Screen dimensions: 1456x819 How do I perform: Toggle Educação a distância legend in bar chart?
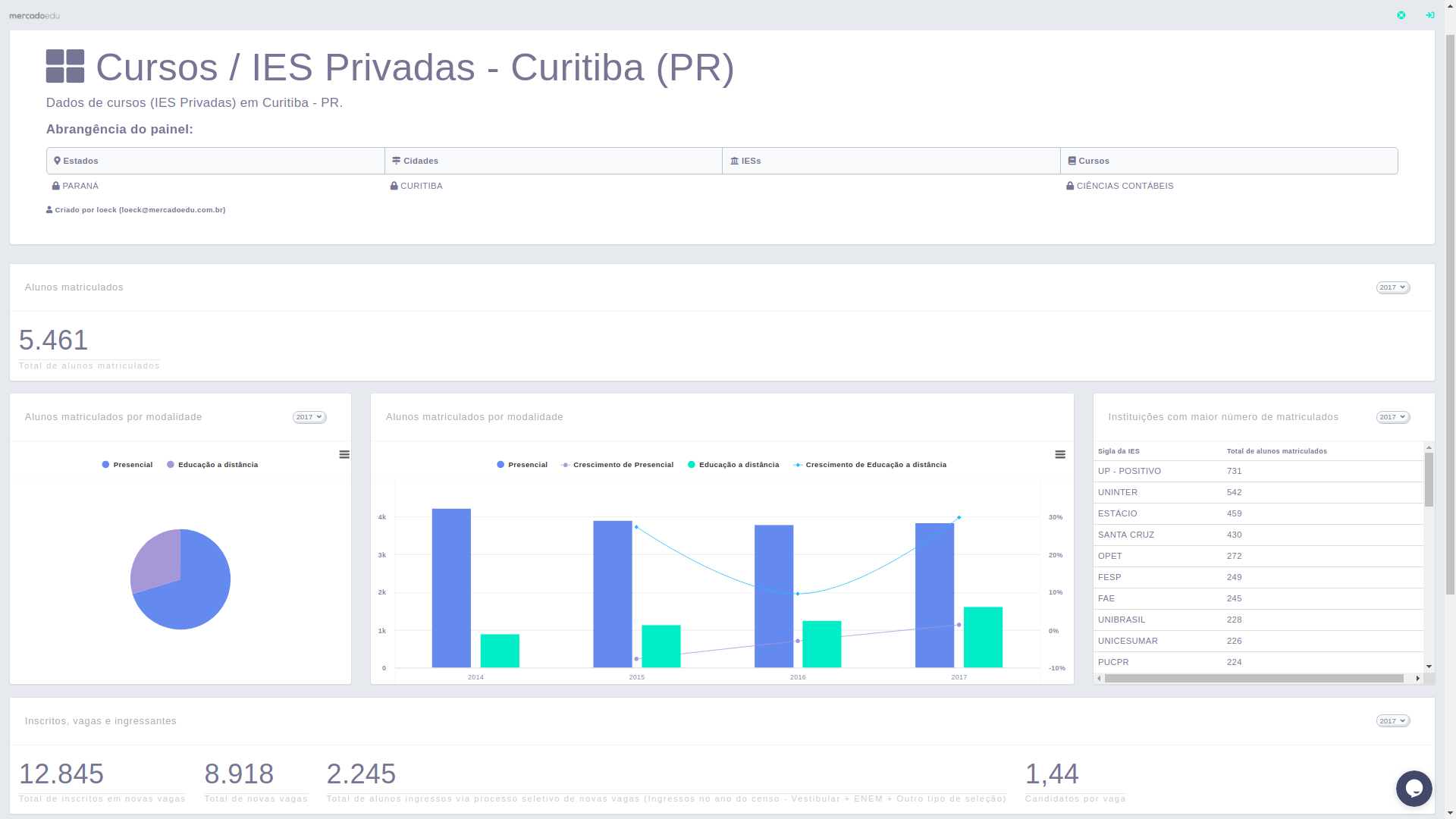(733, 465)
